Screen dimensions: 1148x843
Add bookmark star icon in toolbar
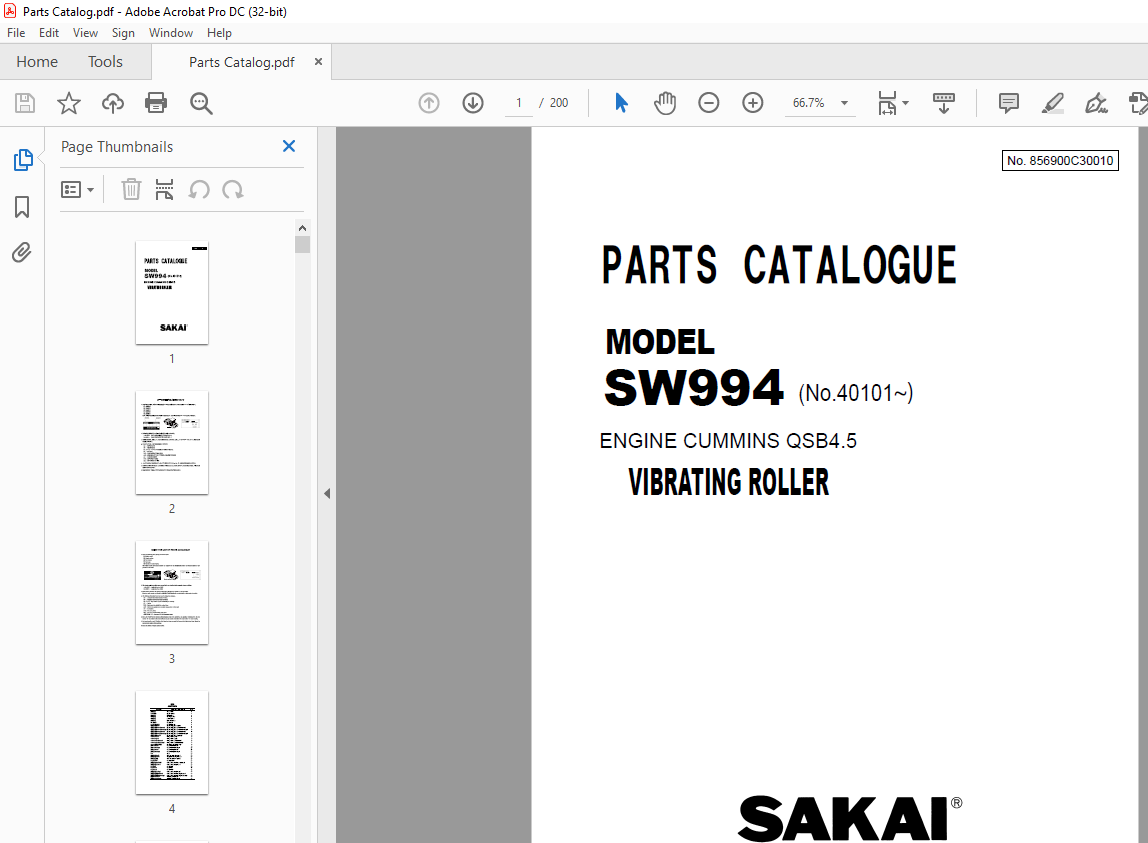pos(69,103)
